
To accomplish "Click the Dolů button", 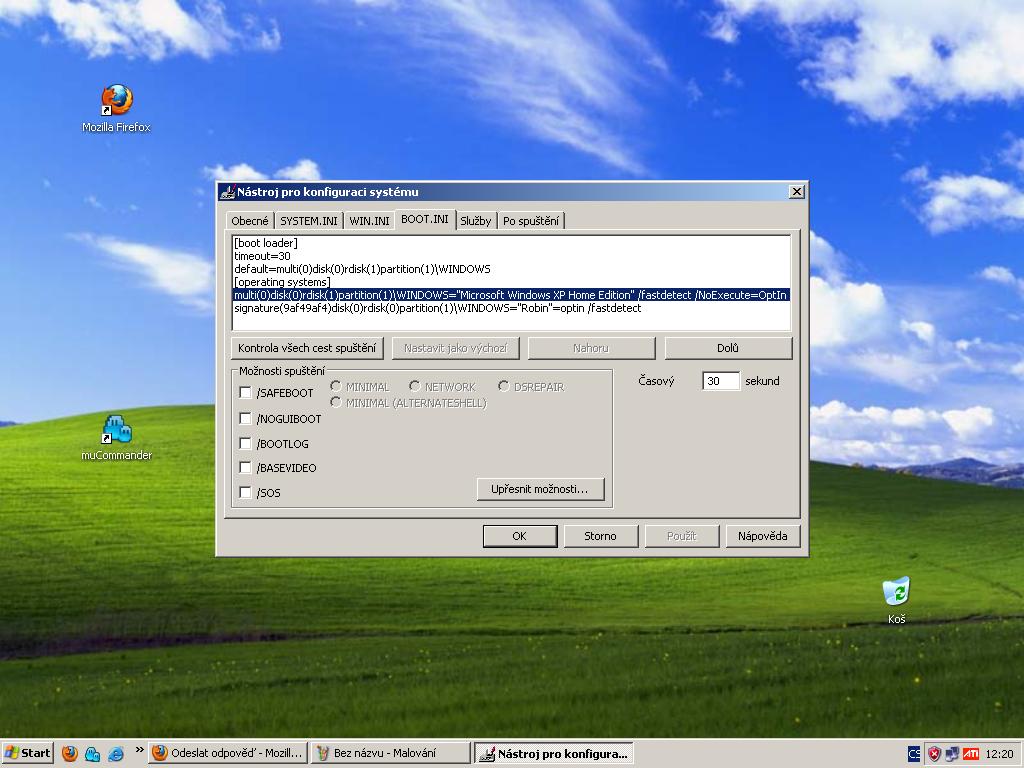I will pos(728,348).
